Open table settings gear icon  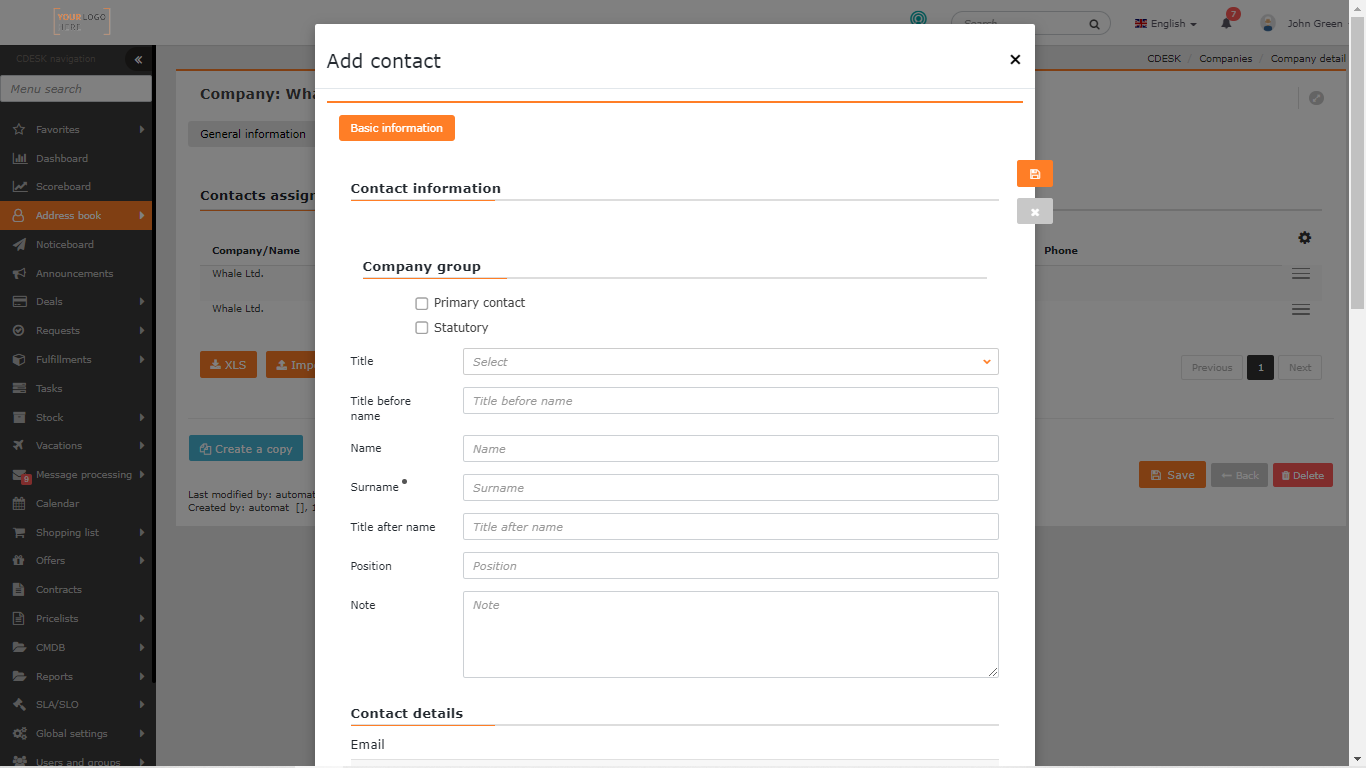point(1305,238)
